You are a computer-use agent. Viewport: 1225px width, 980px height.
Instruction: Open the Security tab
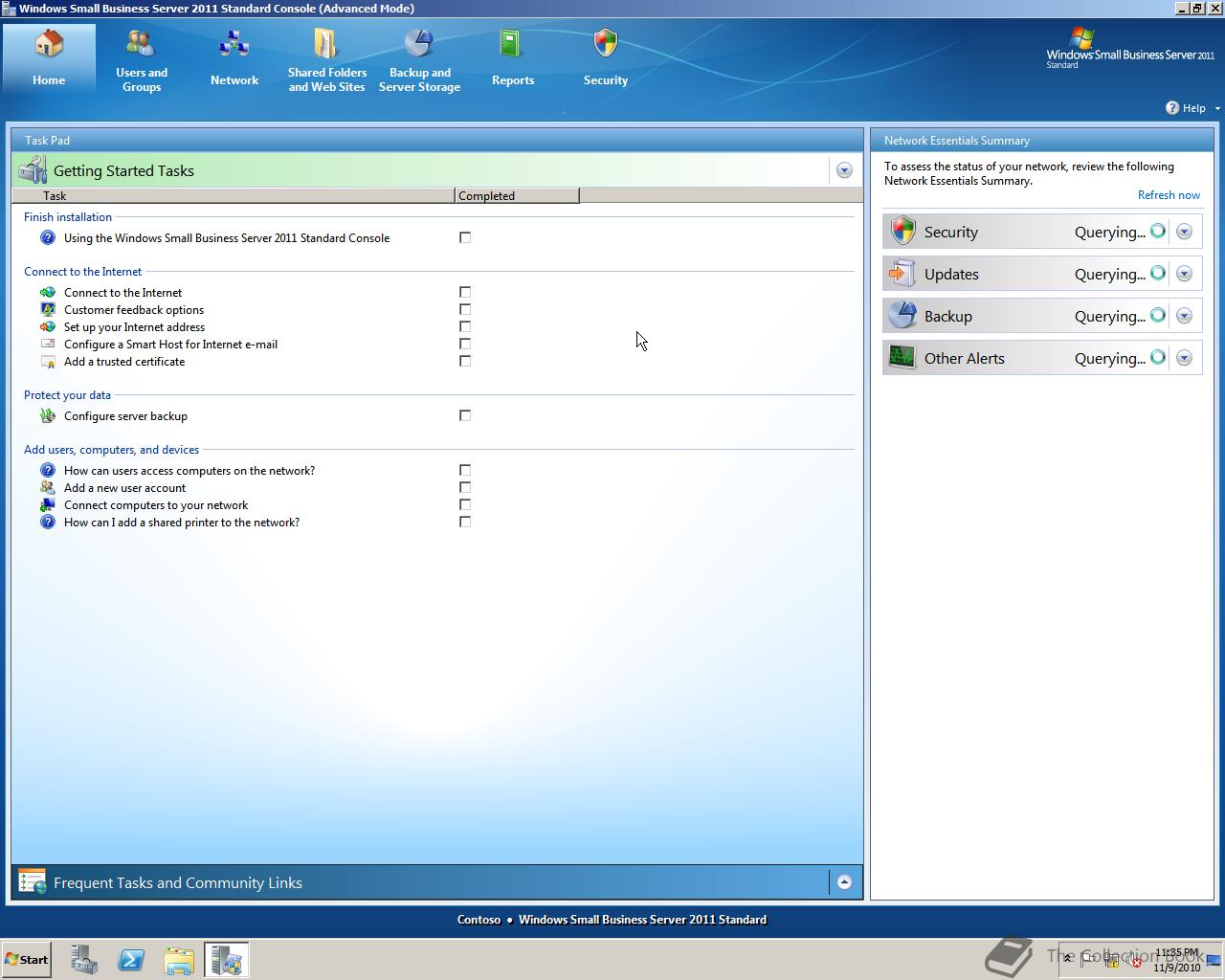coord(606,58)
